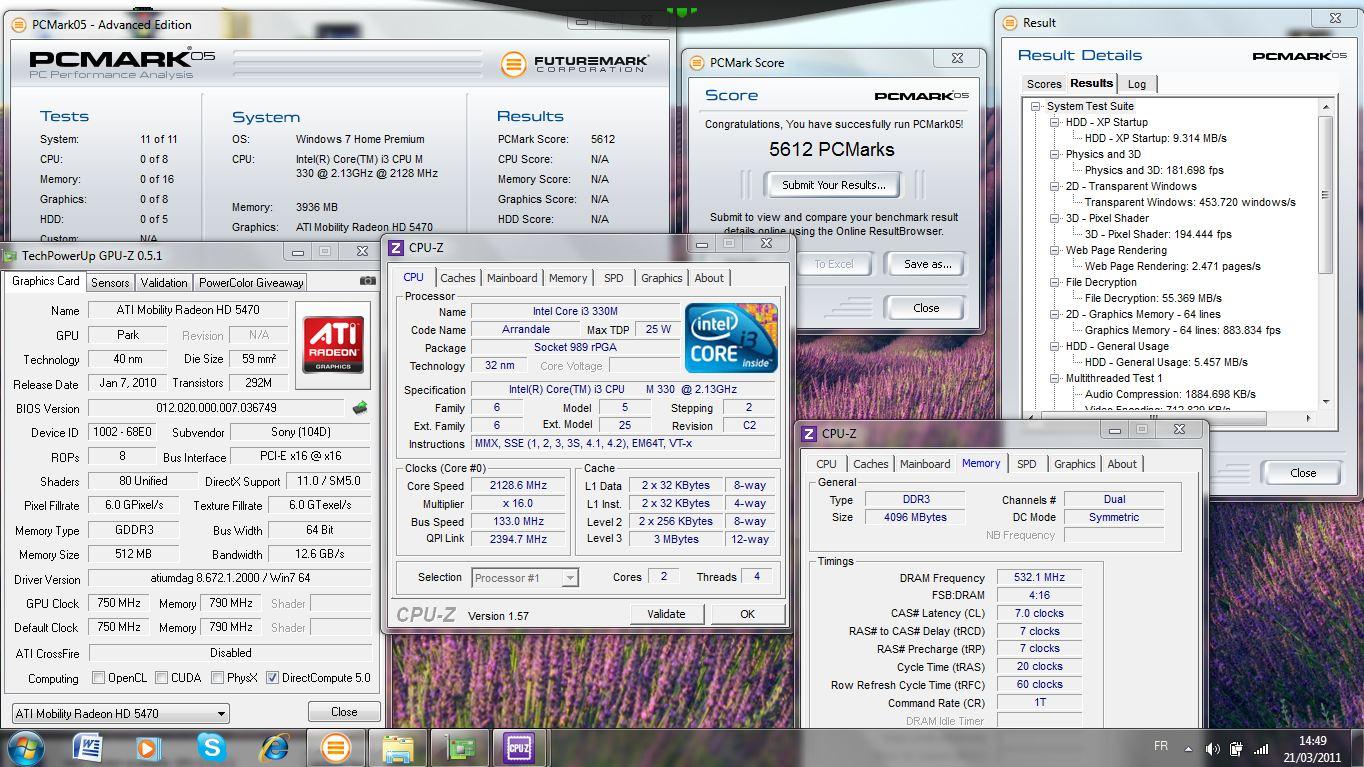Collapse the 2D - Transparent Windows node

point(1054,186)
